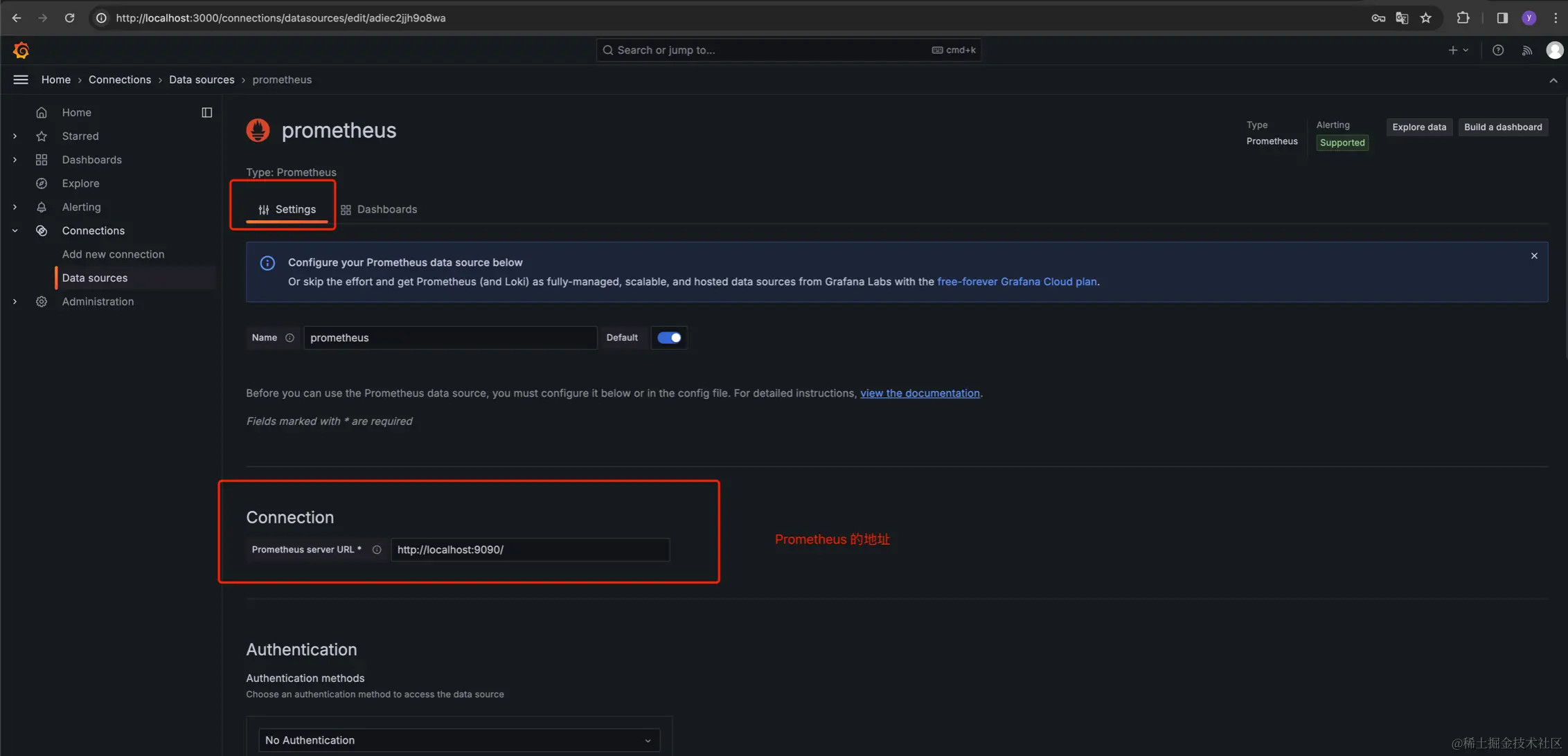1568x756 pixels.
Task: Open the No Authentication dropdown
Action: coord(458,740)
